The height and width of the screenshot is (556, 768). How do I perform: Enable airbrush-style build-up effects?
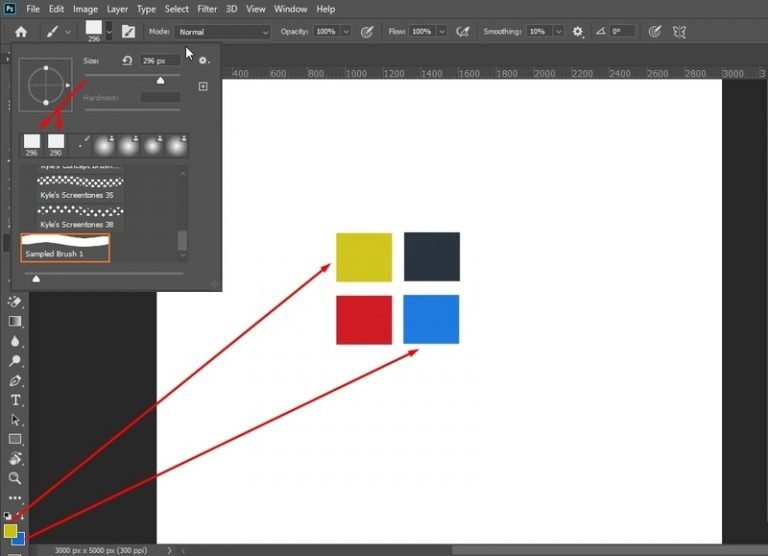[x=462, y=32]
